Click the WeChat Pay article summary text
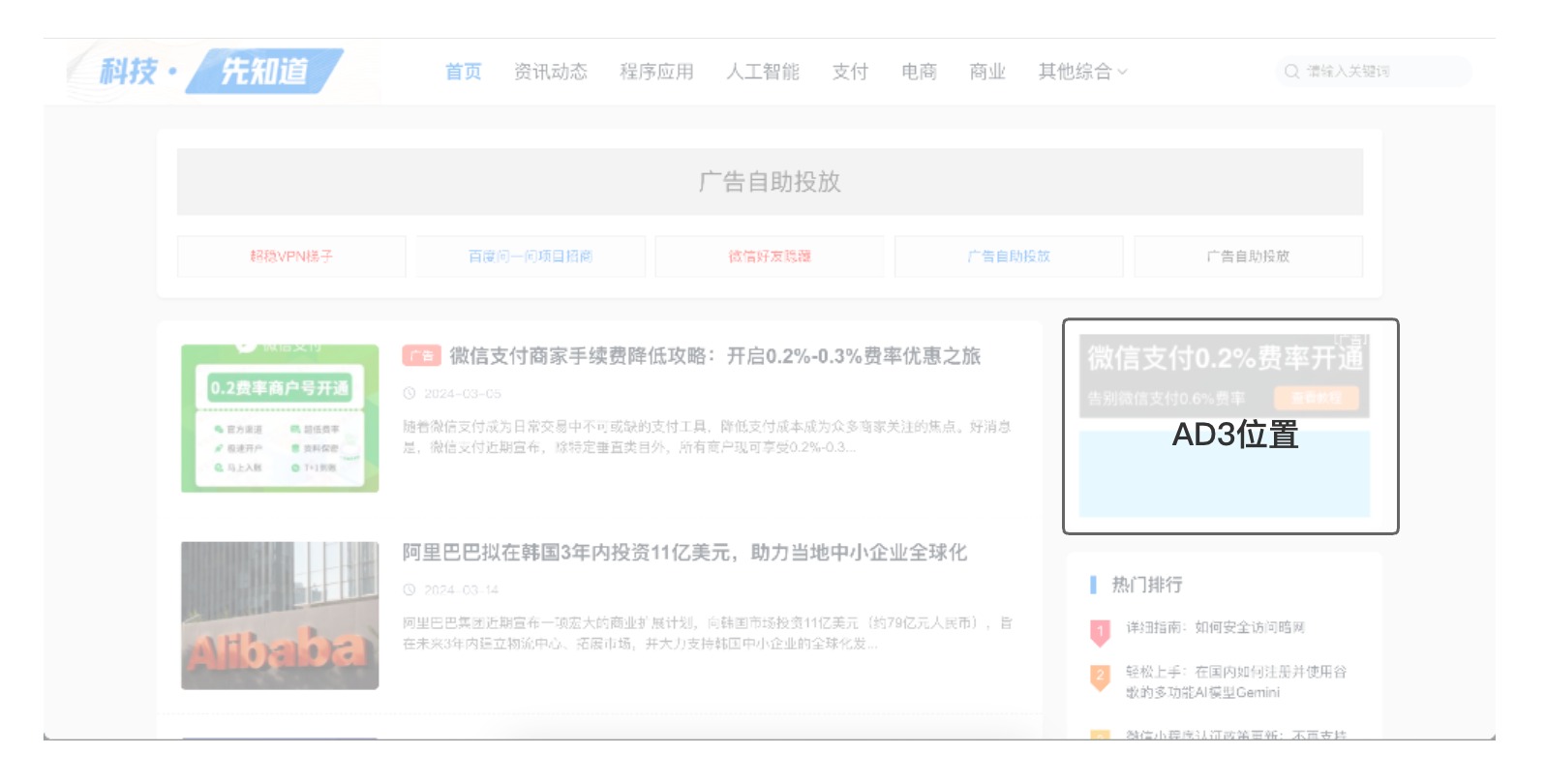Viewport: 1546px width, 784px height. point(707,437)
